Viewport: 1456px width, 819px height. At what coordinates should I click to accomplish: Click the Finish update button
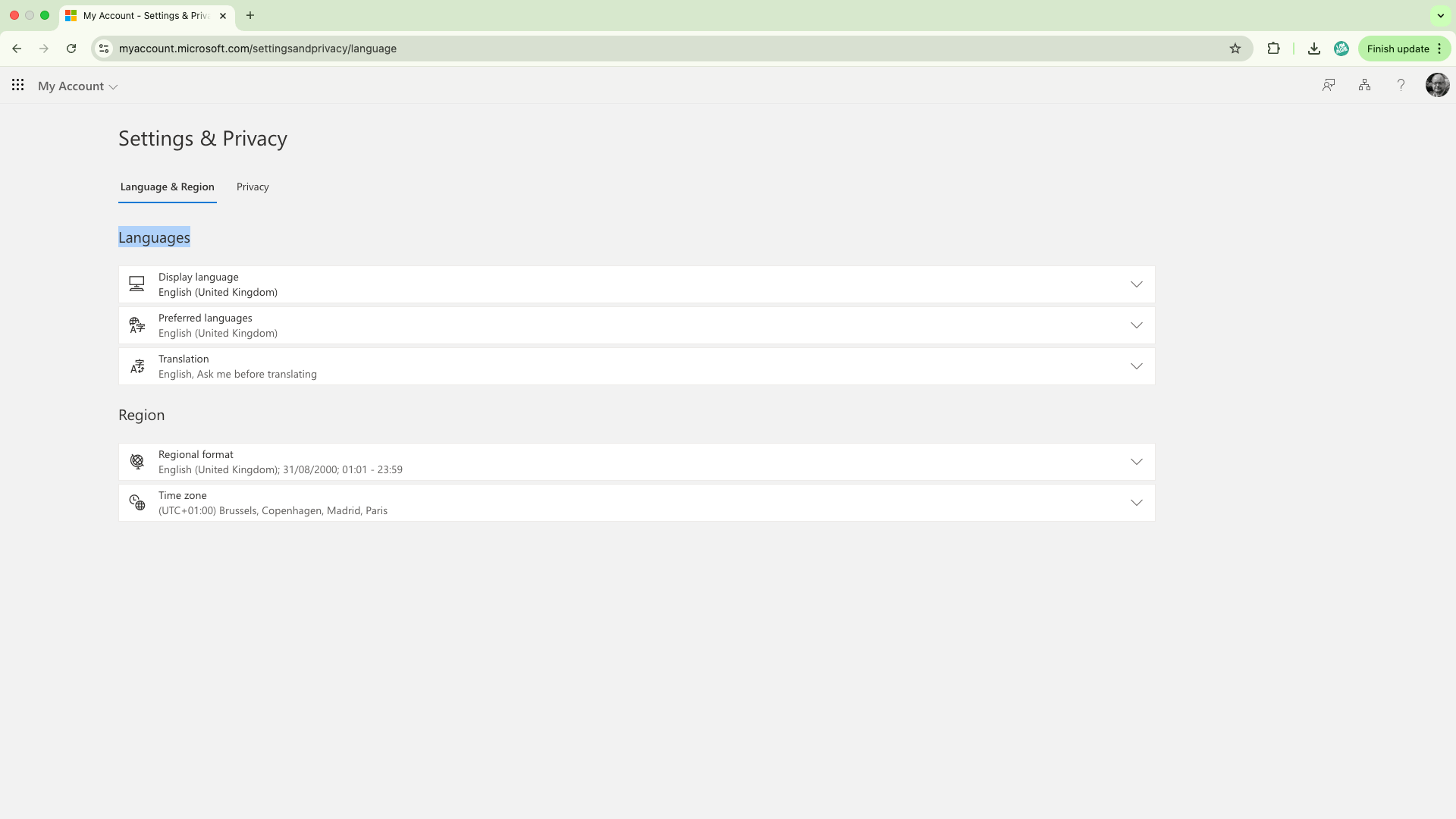(1397, 49)
